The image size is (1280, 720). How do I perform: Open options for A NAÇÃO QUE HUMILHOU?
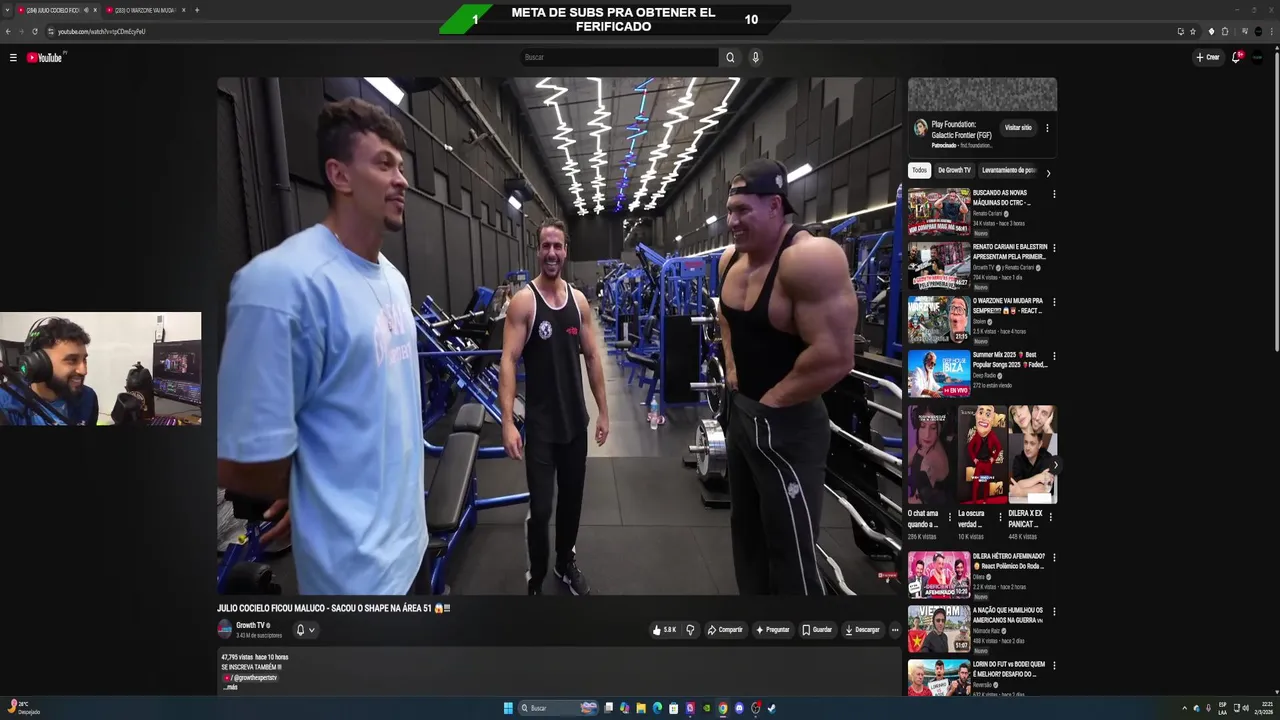[1054, 611]
